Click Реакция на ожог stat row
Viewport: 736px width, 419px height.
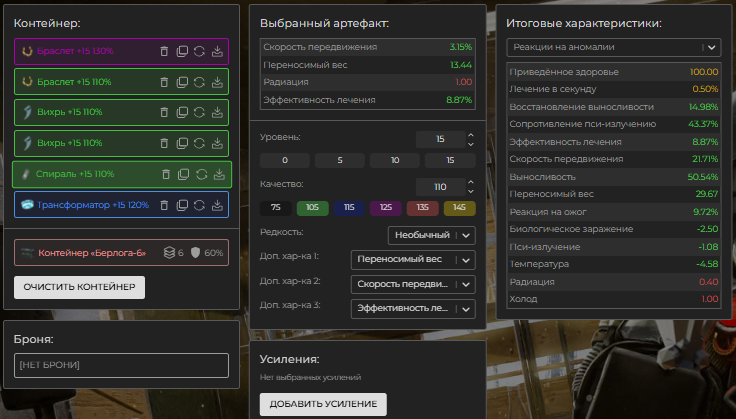pyautogui.click(x=613, y=212)
